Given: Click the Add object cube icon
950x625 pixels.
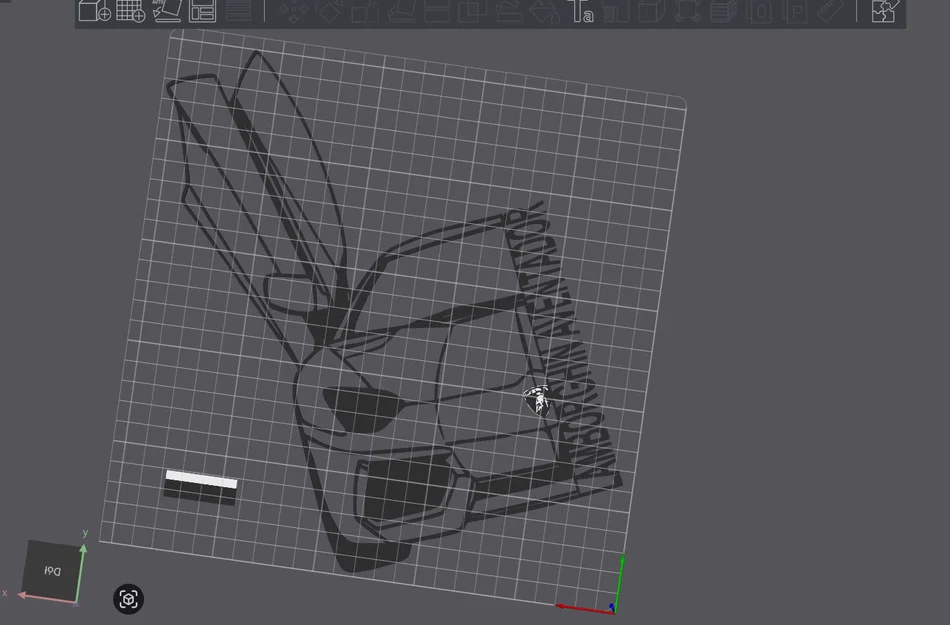Looking at the screenshot, I should (95, 10).
